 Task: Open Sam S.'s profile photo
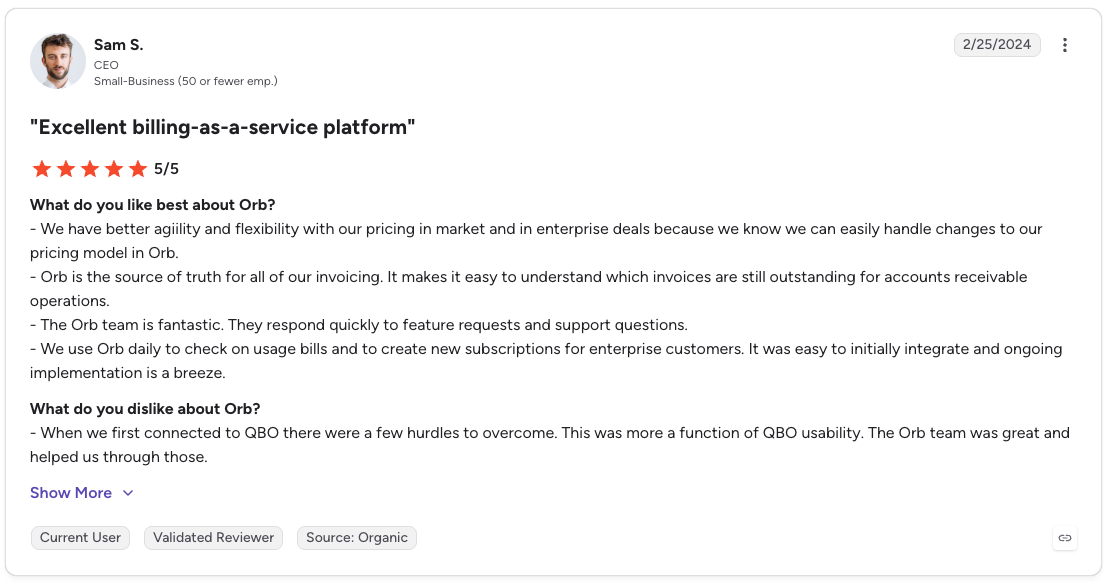(58, 62)
